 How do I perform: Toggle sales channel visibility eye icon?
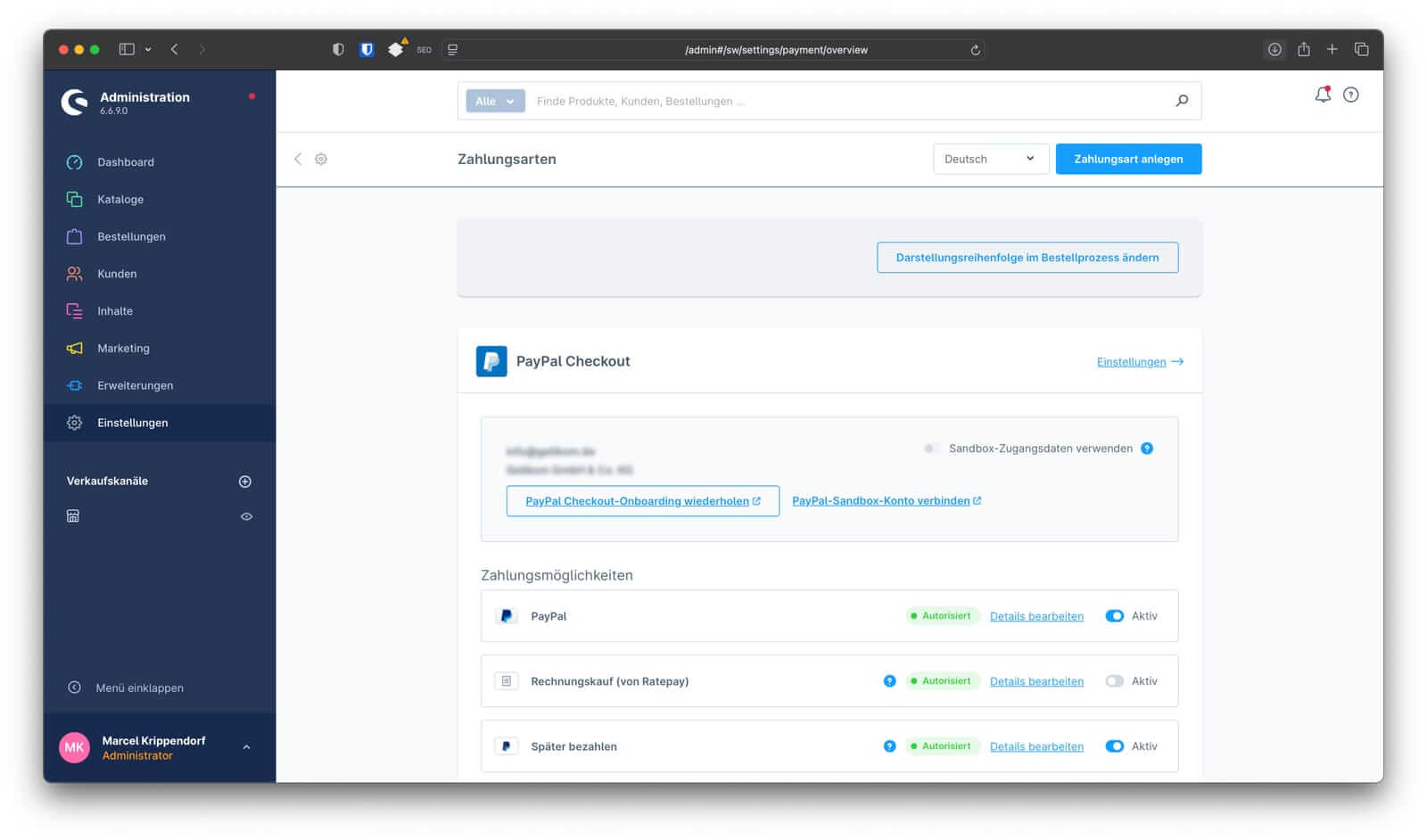point(246,516)
